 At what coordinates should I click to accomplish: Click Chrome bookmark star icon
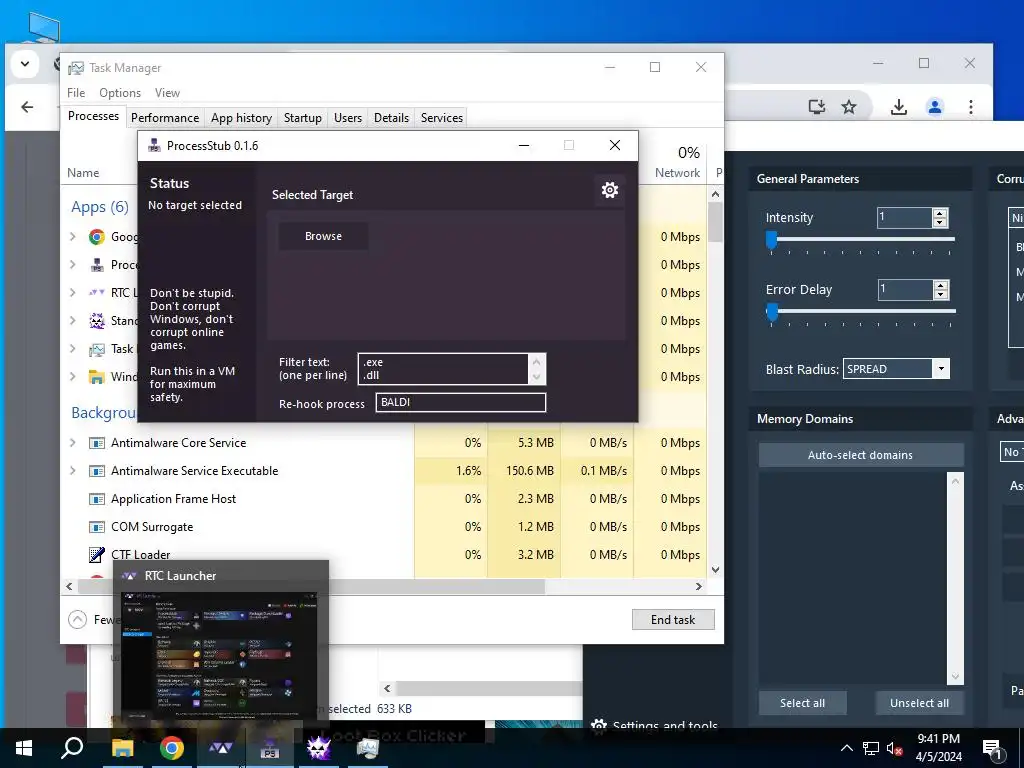coord(848,107)
